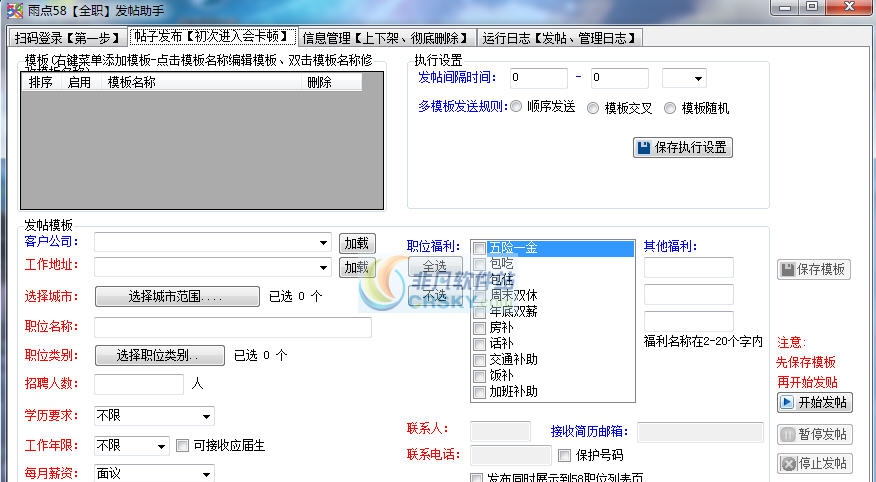Click first 其他福利 input field
This screenshot has height=482, width=876.
tap(688, 268)
